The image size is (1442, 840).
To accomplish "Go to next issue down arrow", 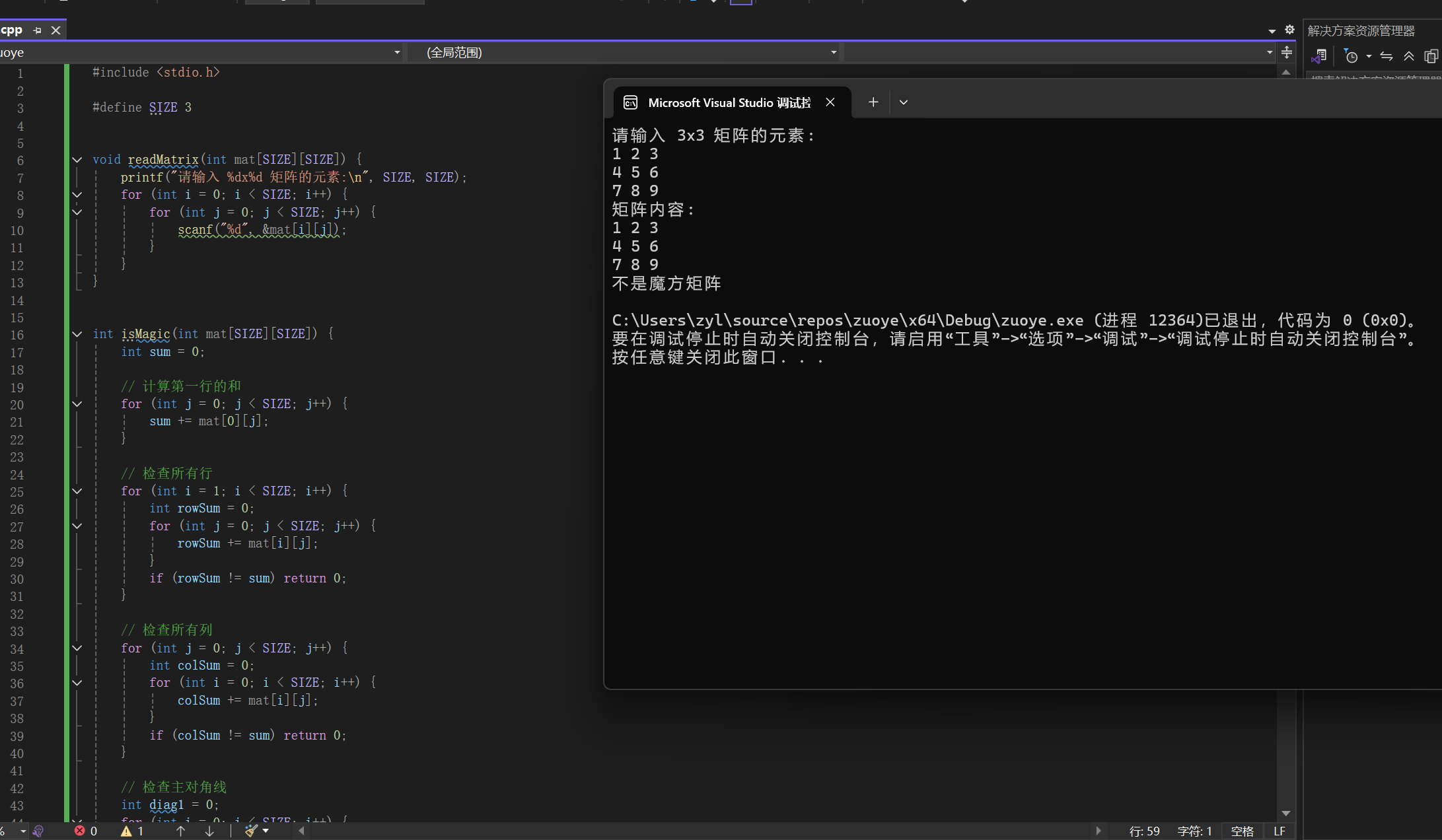I will [x=209, y=831].
